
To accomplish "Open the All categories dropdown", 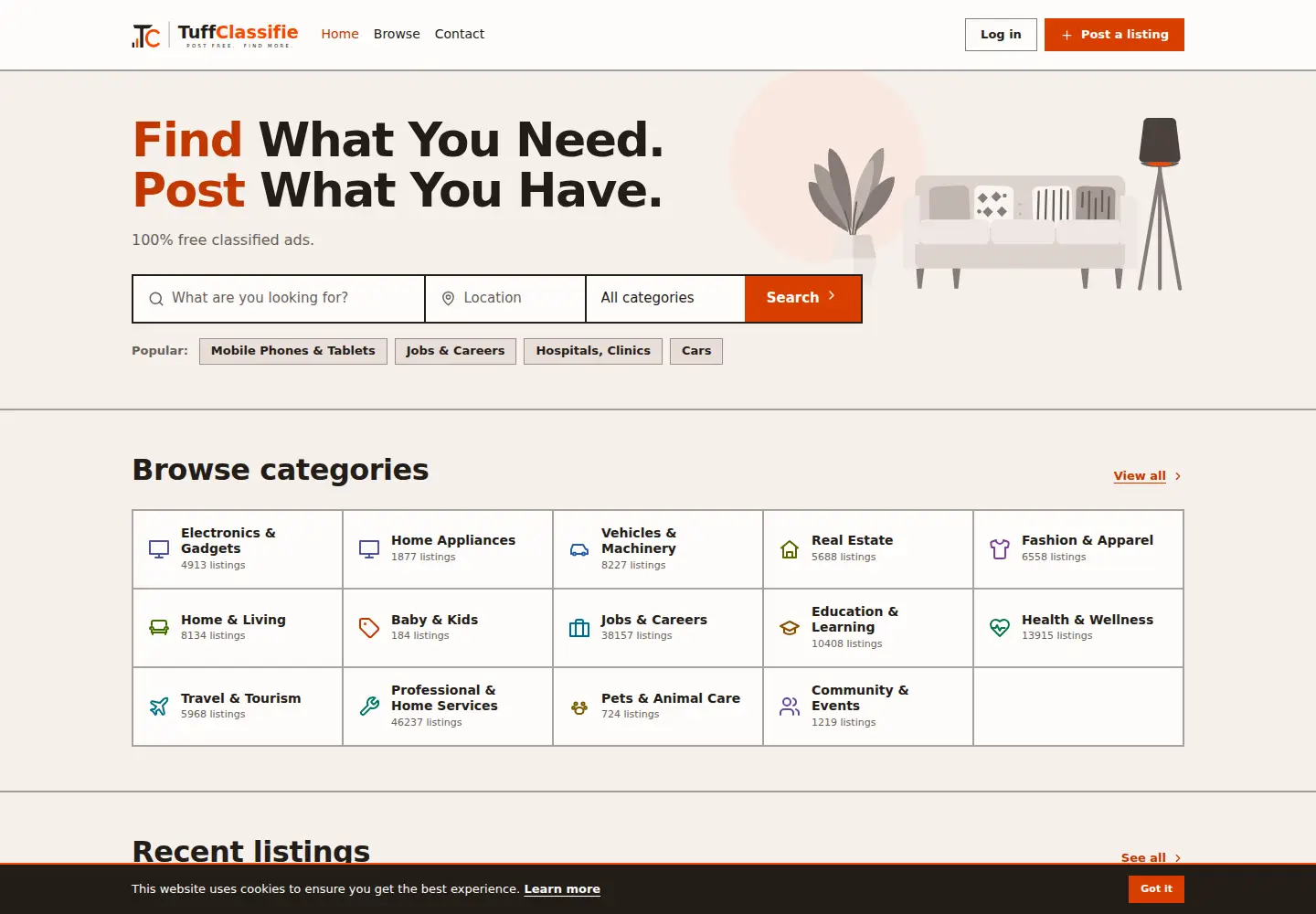I will pyautogui.click(x=665, y=299).
